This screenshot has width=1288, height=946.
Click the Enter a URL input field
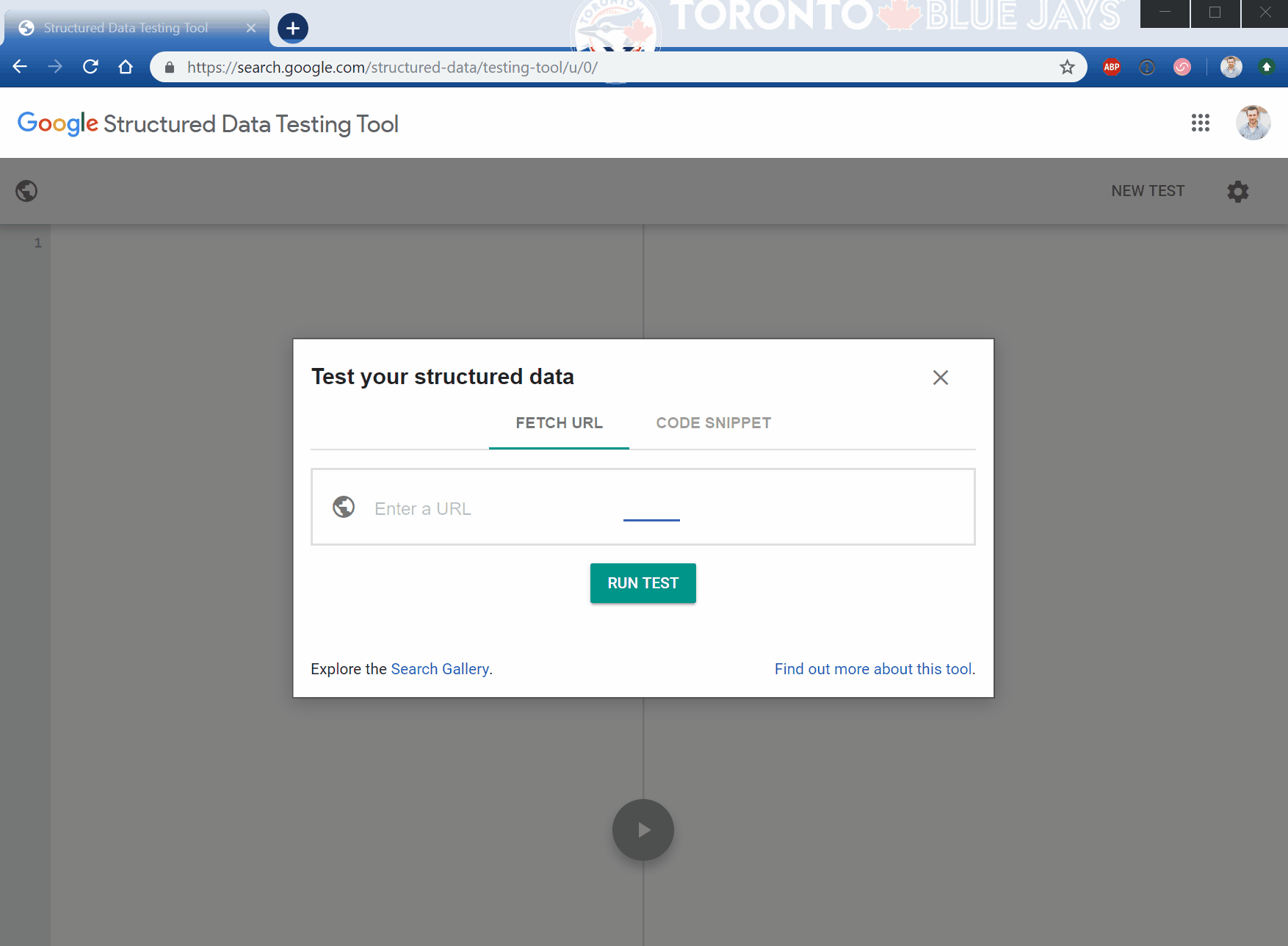(643, 507)
